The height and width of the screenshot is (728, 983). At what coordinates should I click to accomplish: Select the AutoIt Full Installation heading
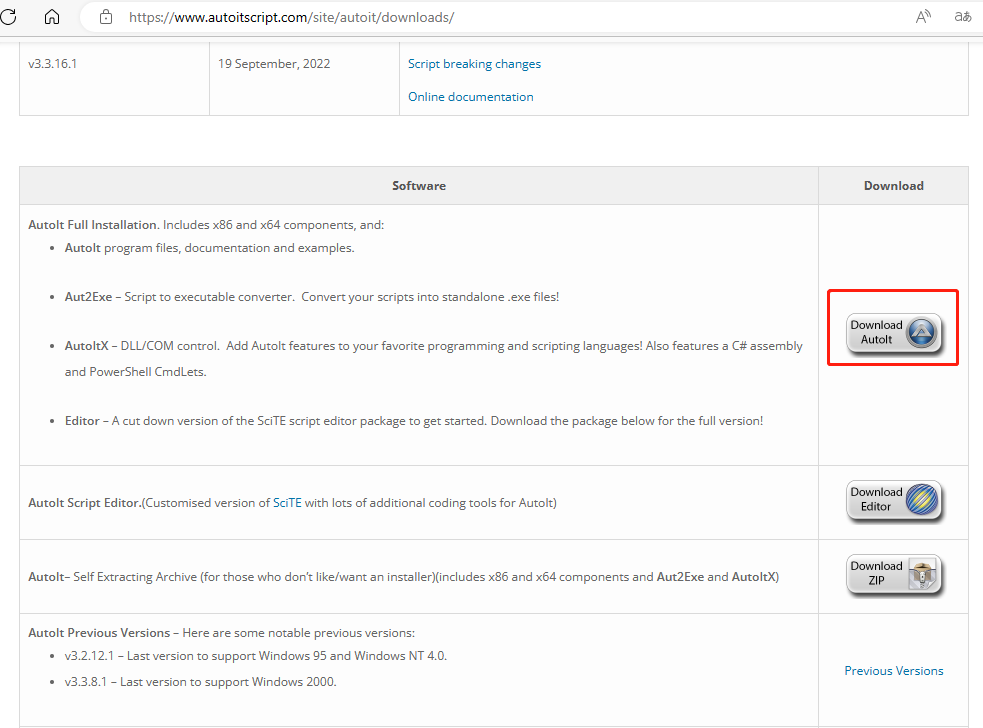[92, 224]
